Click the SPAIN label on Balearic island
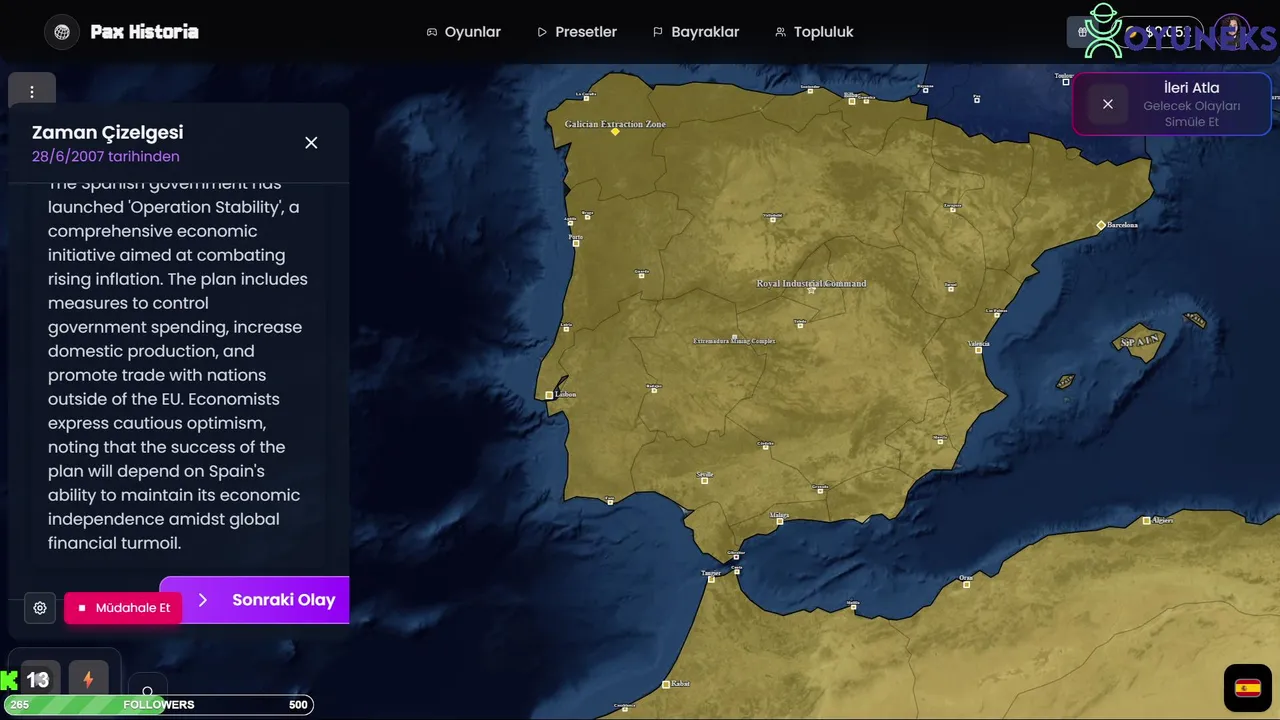 1139,341
